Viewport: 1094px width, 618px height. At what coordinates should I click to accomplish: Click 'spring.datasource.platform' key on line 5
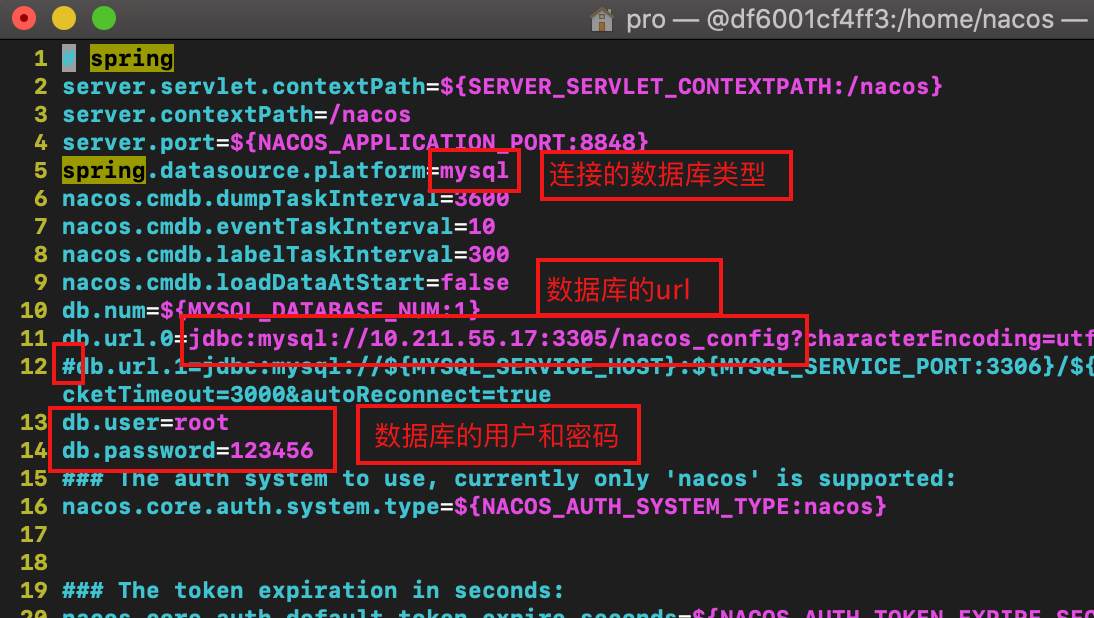(244, 171)
